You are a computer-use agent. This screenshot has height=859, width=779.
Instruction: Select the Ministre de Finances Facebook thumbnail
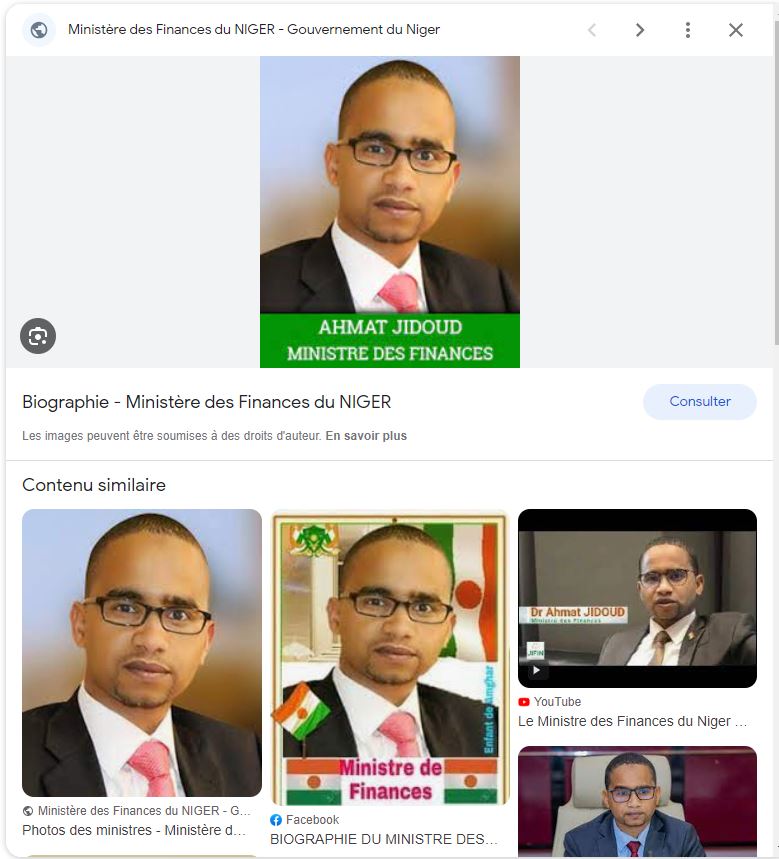(391, 658)
